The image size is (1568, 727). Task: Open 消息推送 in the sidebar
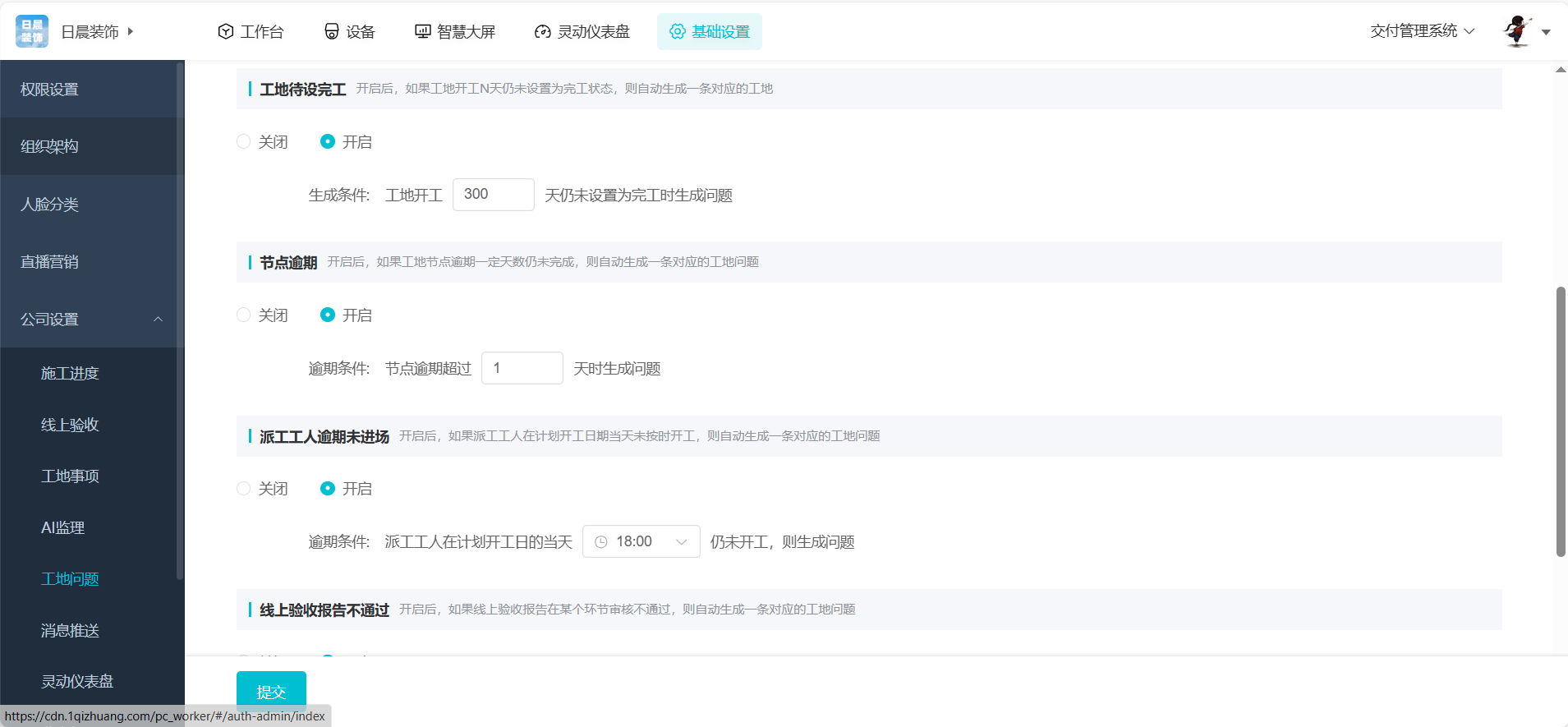click(x=70, y=630)
